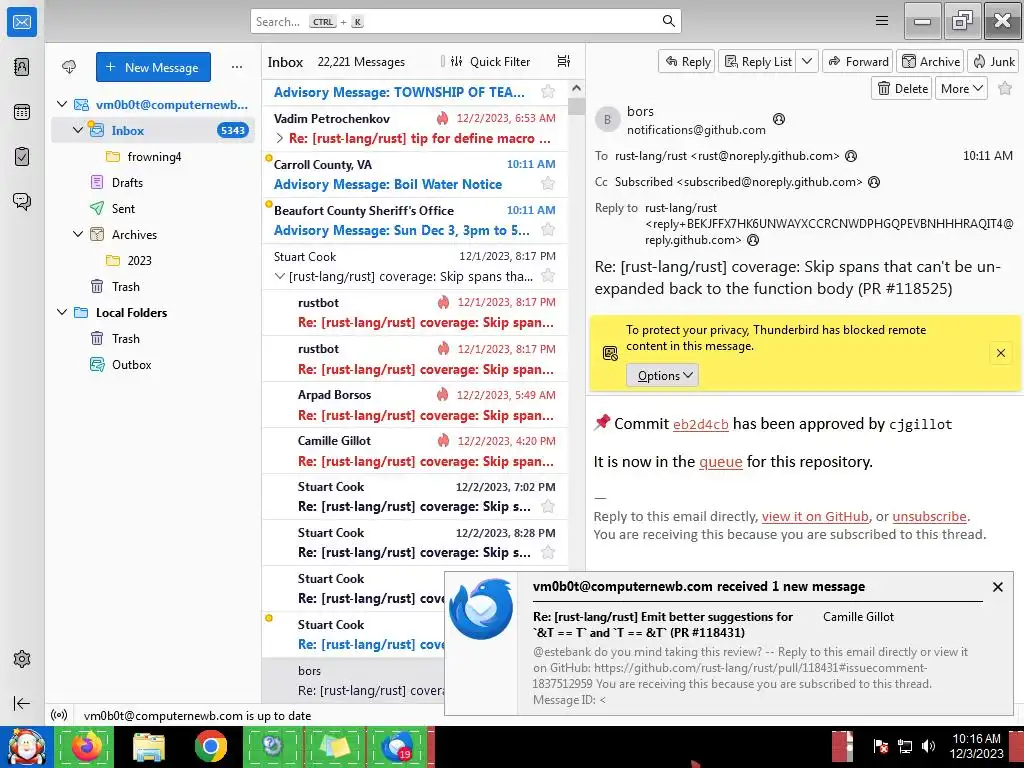This screenshot has width=1024, height=768.
Task: Click the view it on GitHub link
Action: 815,517
